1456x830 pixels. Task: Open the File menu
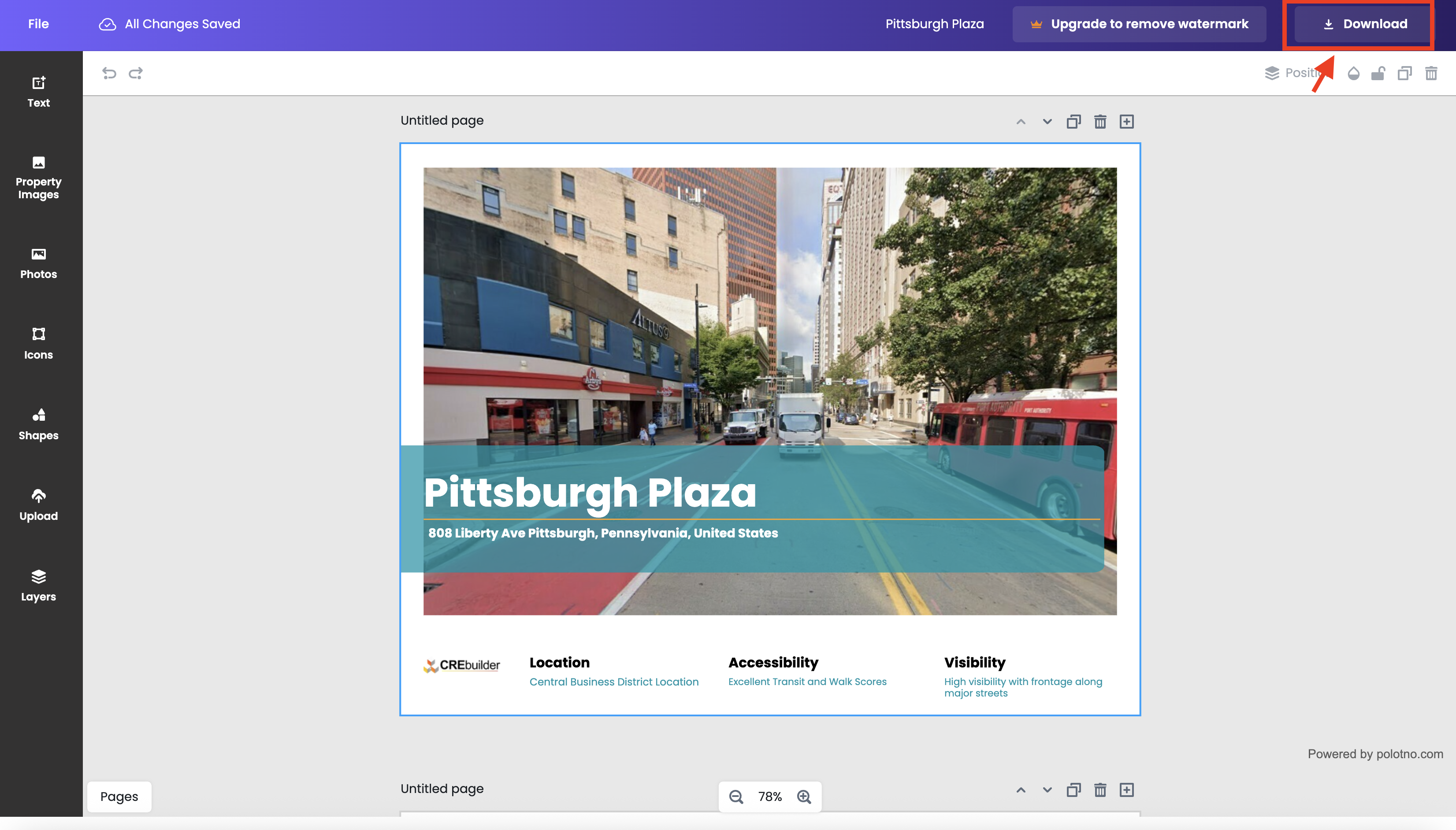point(38,24)
